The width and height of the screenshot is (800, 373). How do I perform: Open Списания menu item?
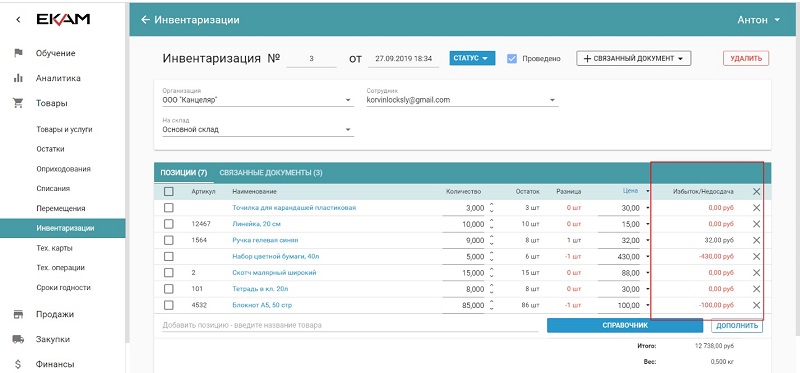[53, 188]
